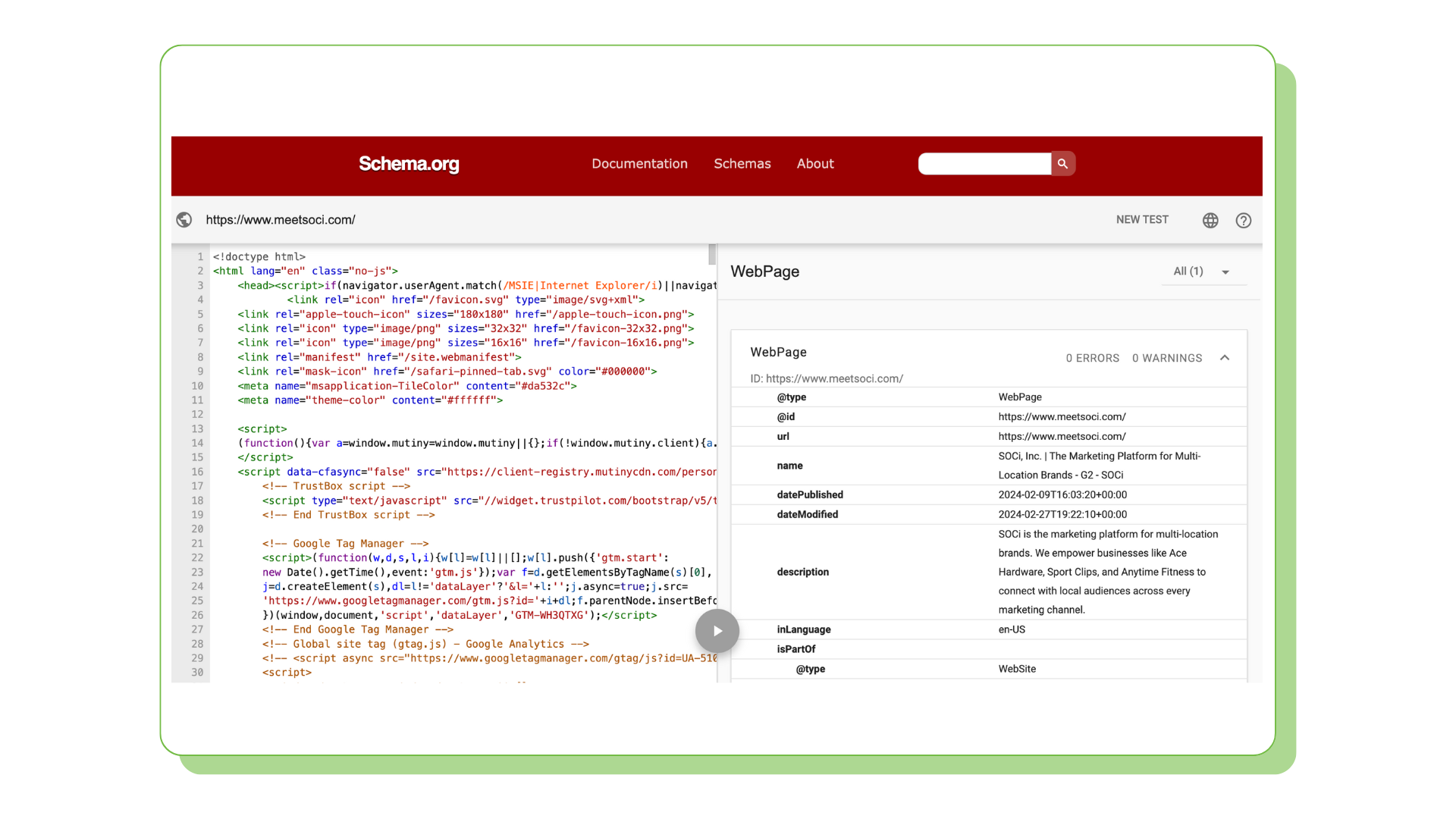The height and width of the screenshot is (819, 1456).
Task: Click the datePublished value 2024-02-09T16:03:20+00:00
Action: click(x=1062, y=495)
